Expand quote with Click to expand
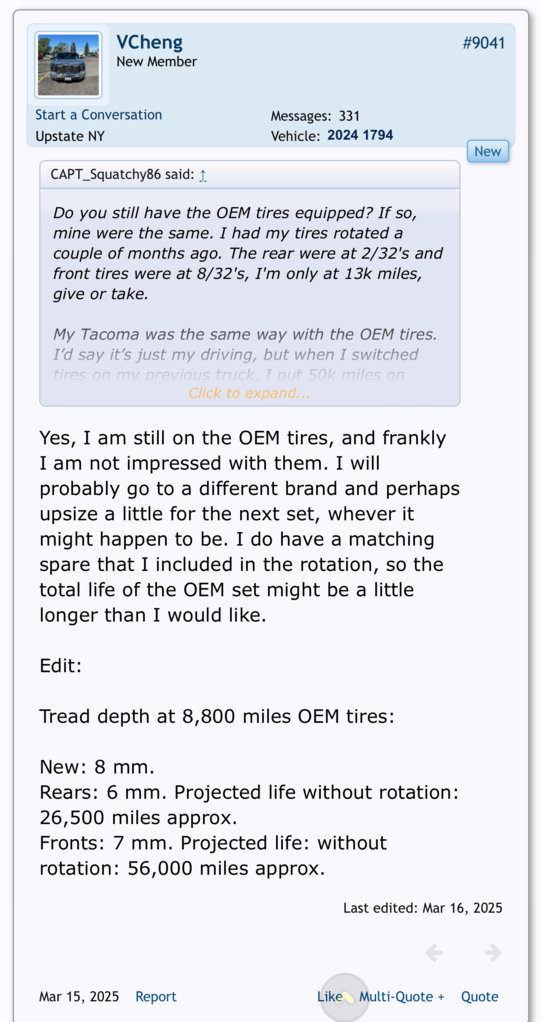The width and height of the screenshot is (542, 1022). click(x=250, y=393)
